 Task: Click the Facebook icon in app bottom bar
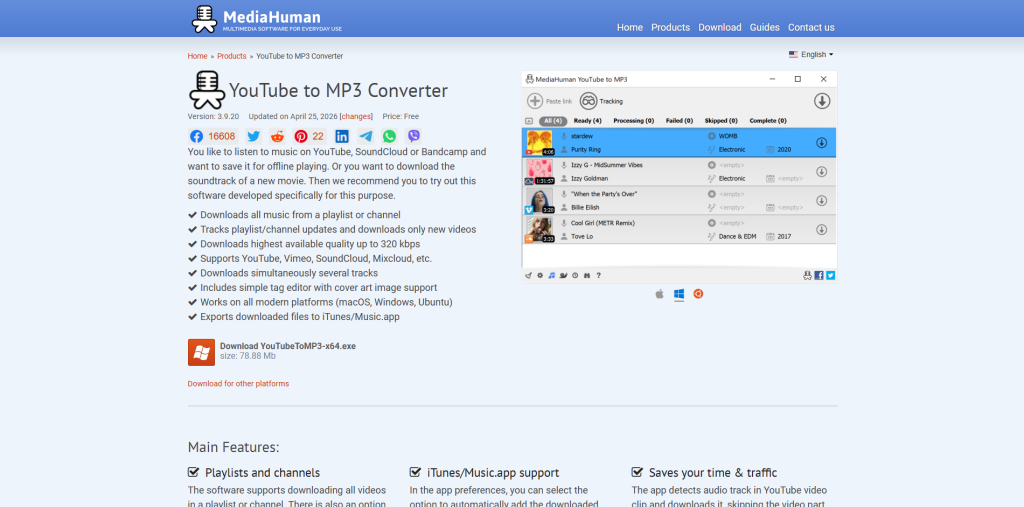819,276
